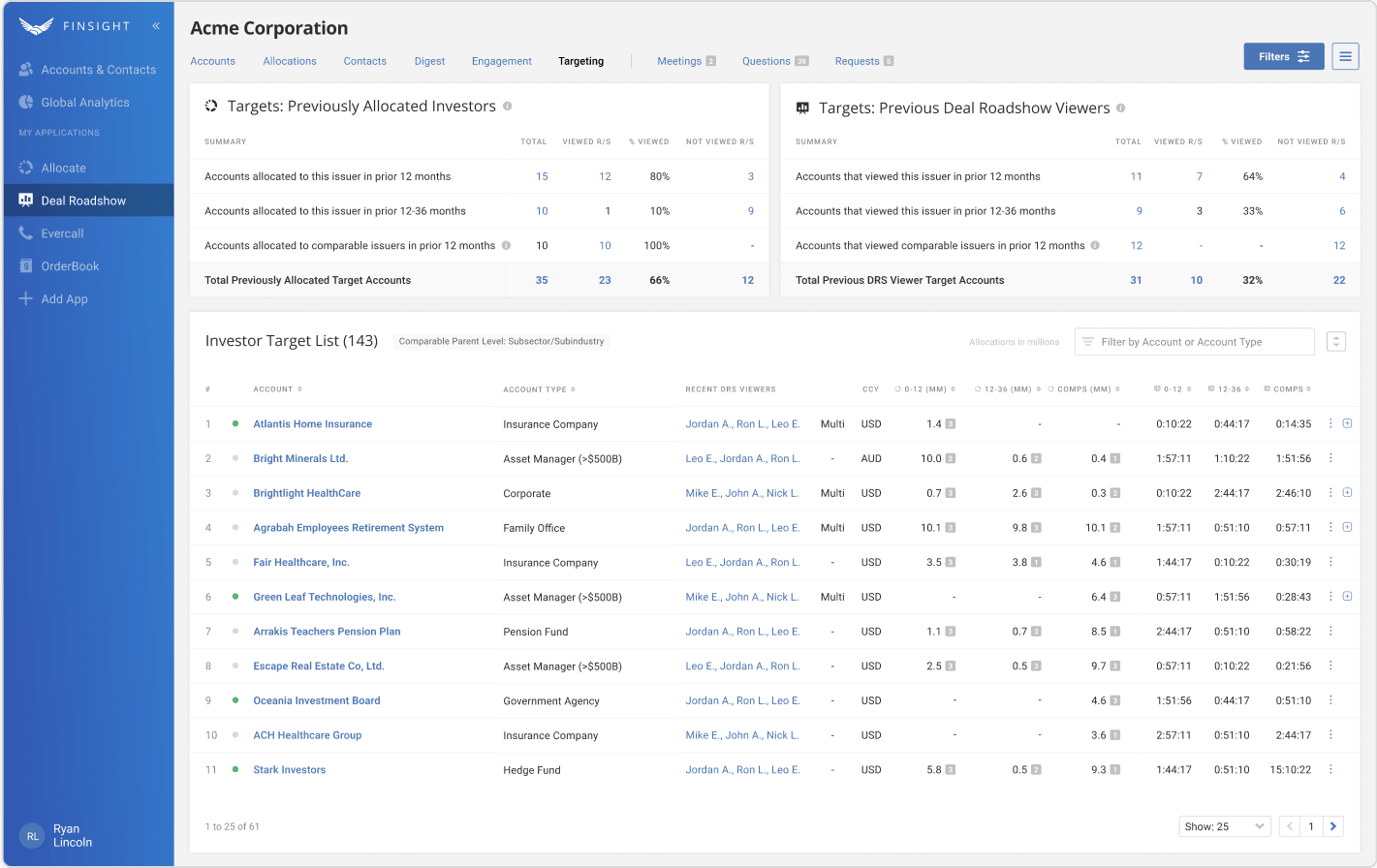Screen dimensions: 1377x868
Task: Open Ryan Lincoln user avatar
Action: point(33,836)
